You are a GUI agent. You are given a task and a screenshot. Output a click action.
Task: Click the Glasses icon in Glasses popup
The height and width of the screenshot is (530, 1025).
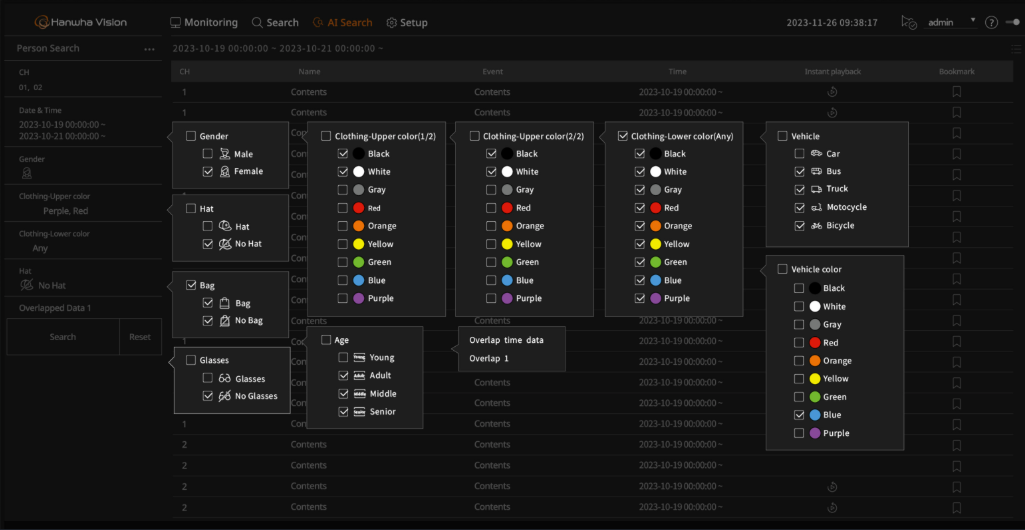(225, 378)
